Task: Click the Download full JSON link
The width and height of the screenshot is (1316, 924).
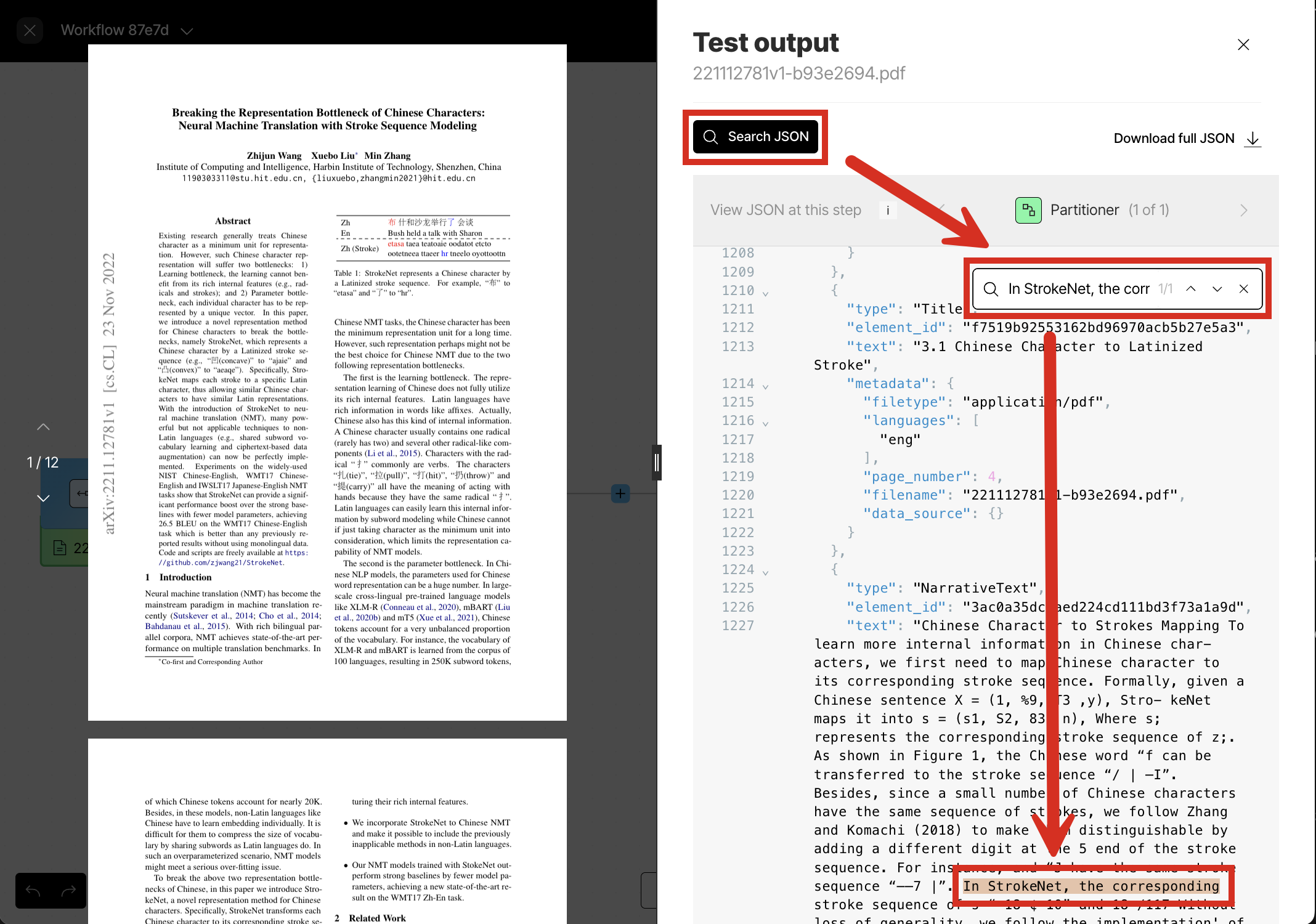Action: [1174, 138]
